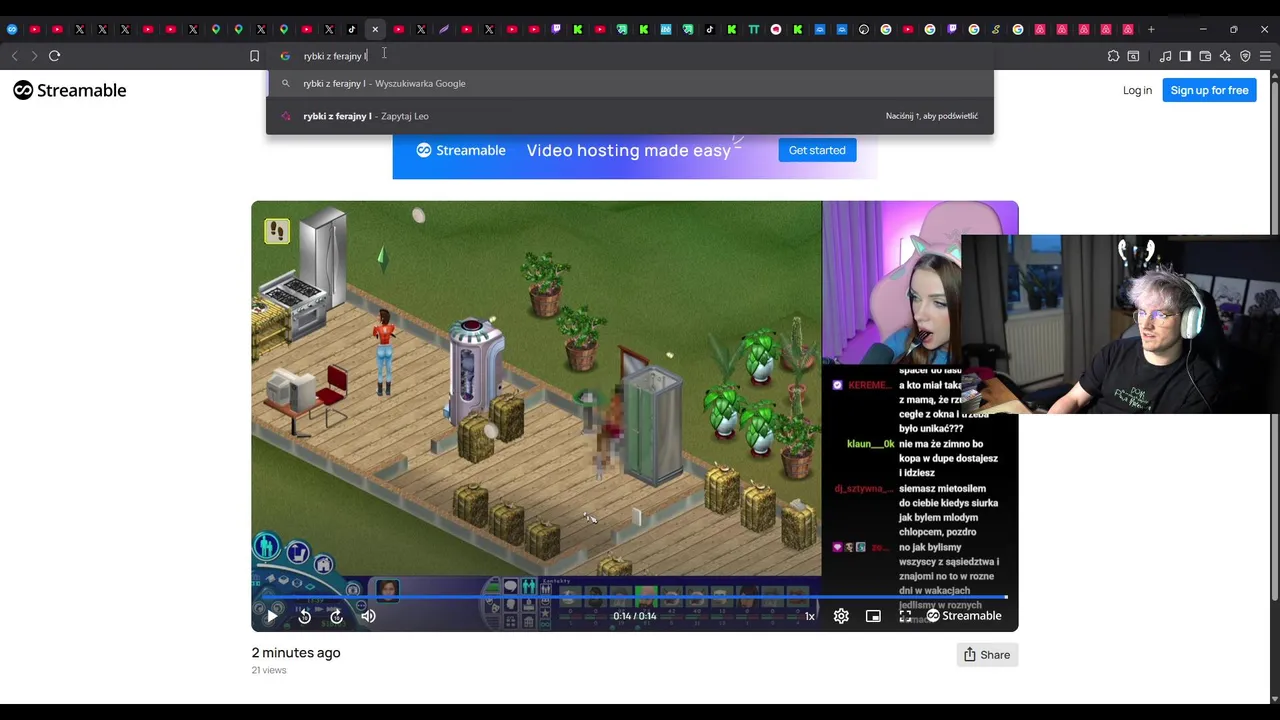Click the Share button below the video
The width and height of the screenshot is (1280, 720).
987,655
